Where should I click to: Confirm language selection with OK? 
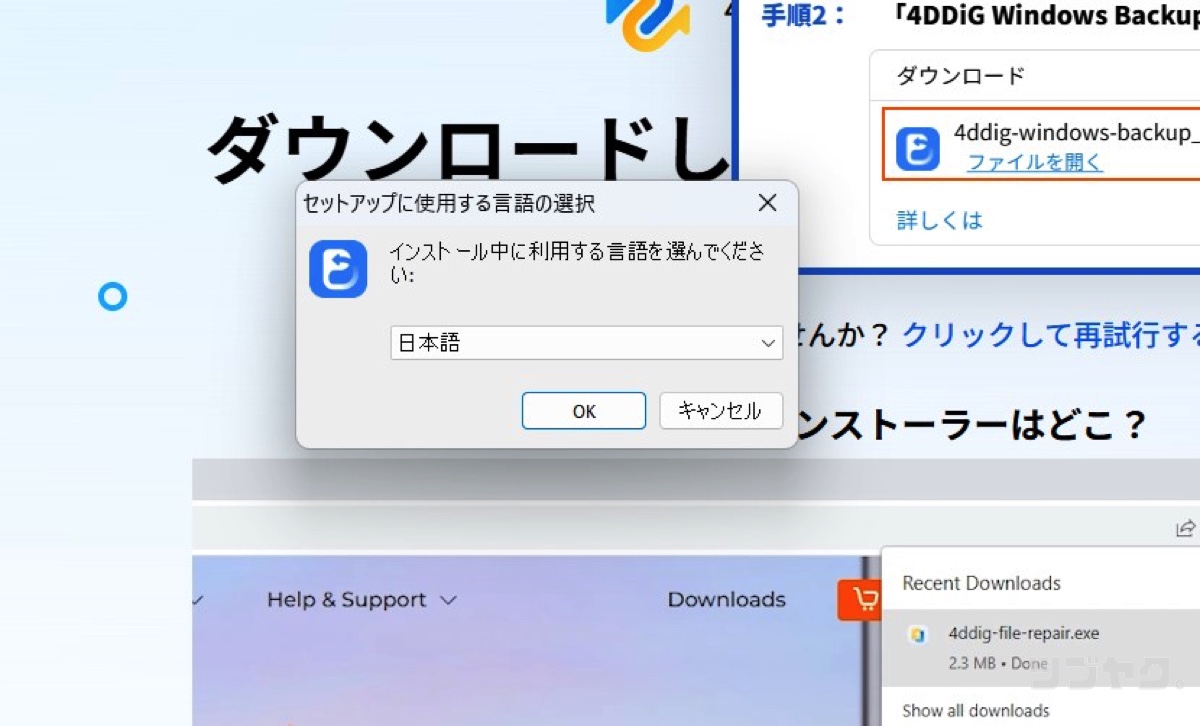(584, 410)
